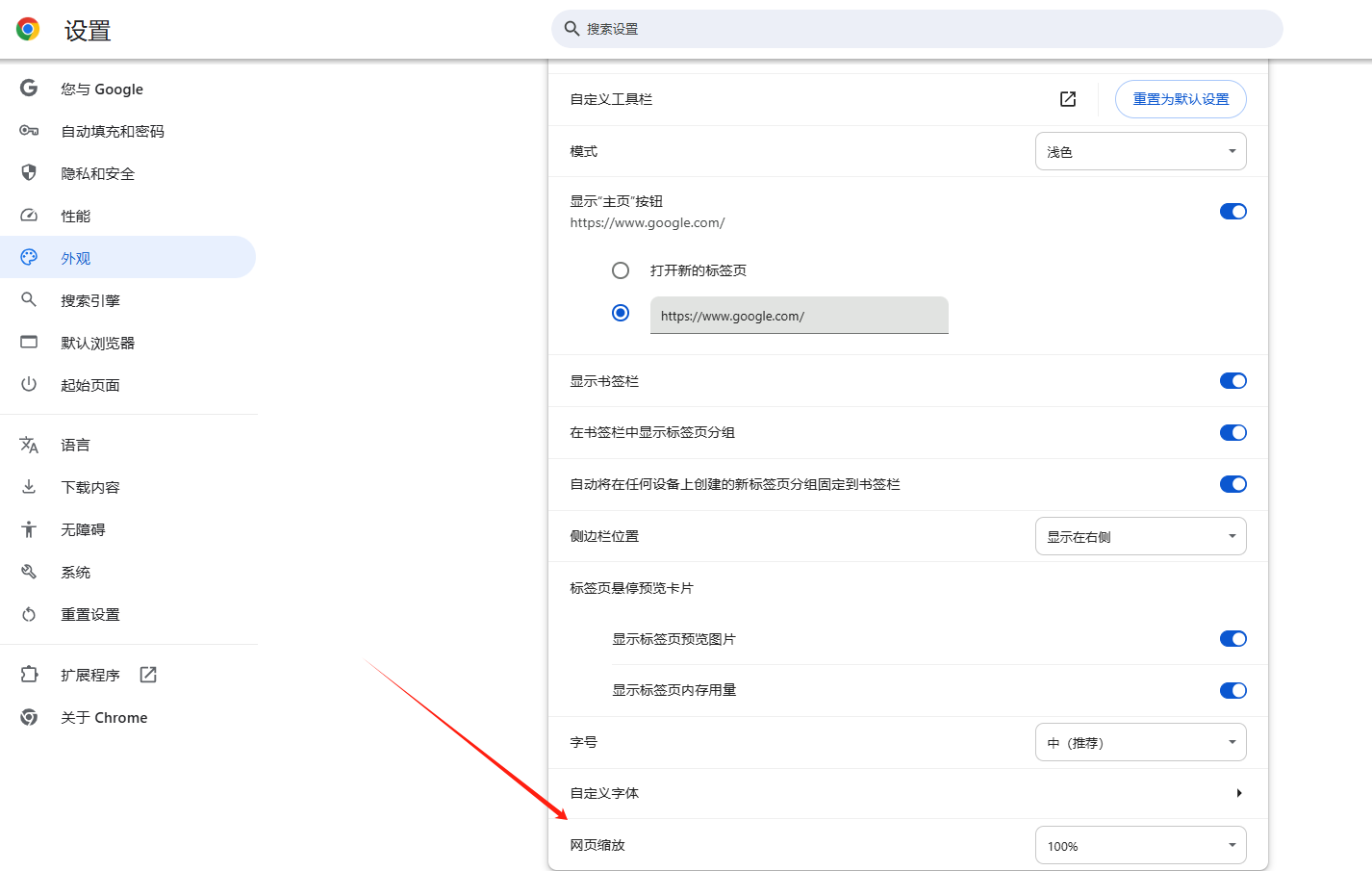Click the https://www.google.com/ subtitle under 显示主页按钮
This screenshot has width=1372, height=871.
648,222
